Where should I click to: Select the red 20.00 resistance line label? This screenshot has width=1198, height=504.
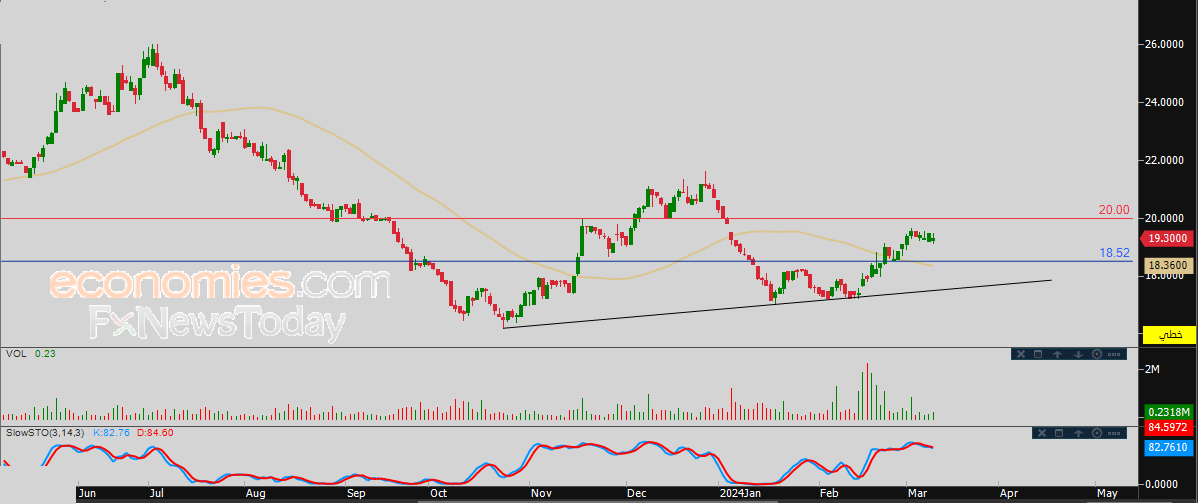tap(1114, 209)
